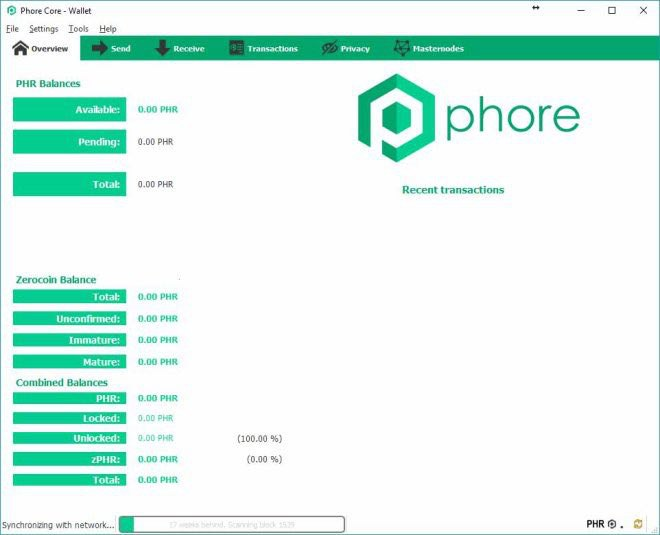Open the Tools menu
The width and height of the screenshot is (660, 535).
[x=79, y=29]
